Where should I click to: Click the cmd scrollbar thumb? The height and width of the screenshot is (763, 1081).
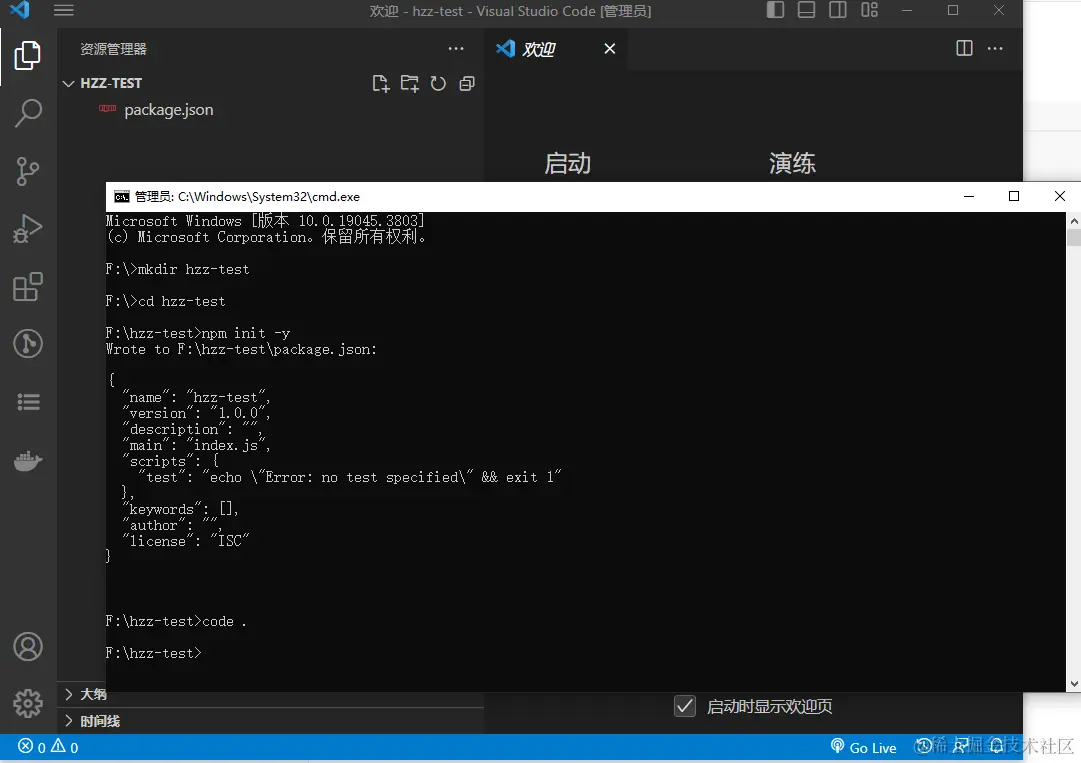coord(1073,238)
